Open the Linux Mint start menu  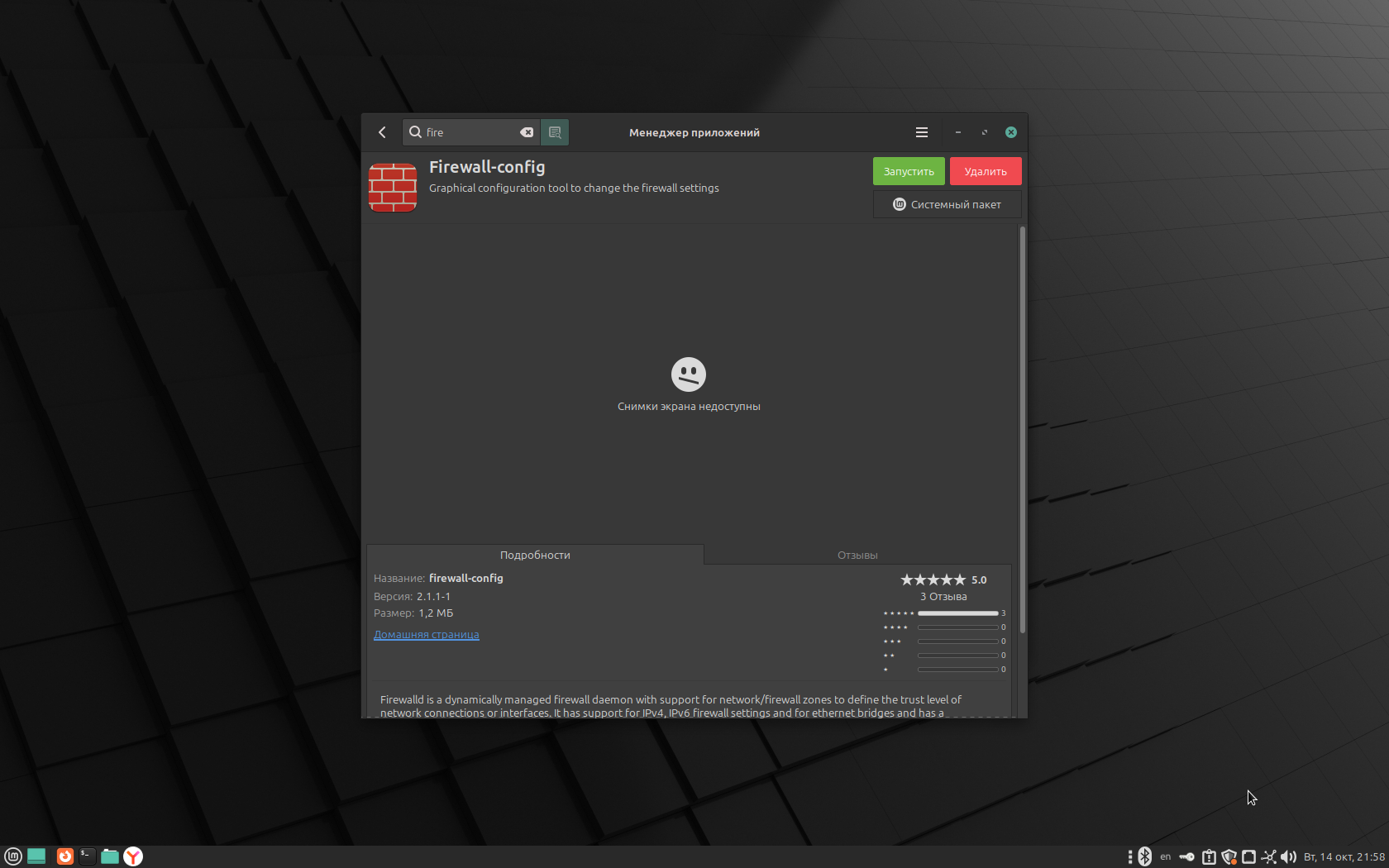pos(13,856)
